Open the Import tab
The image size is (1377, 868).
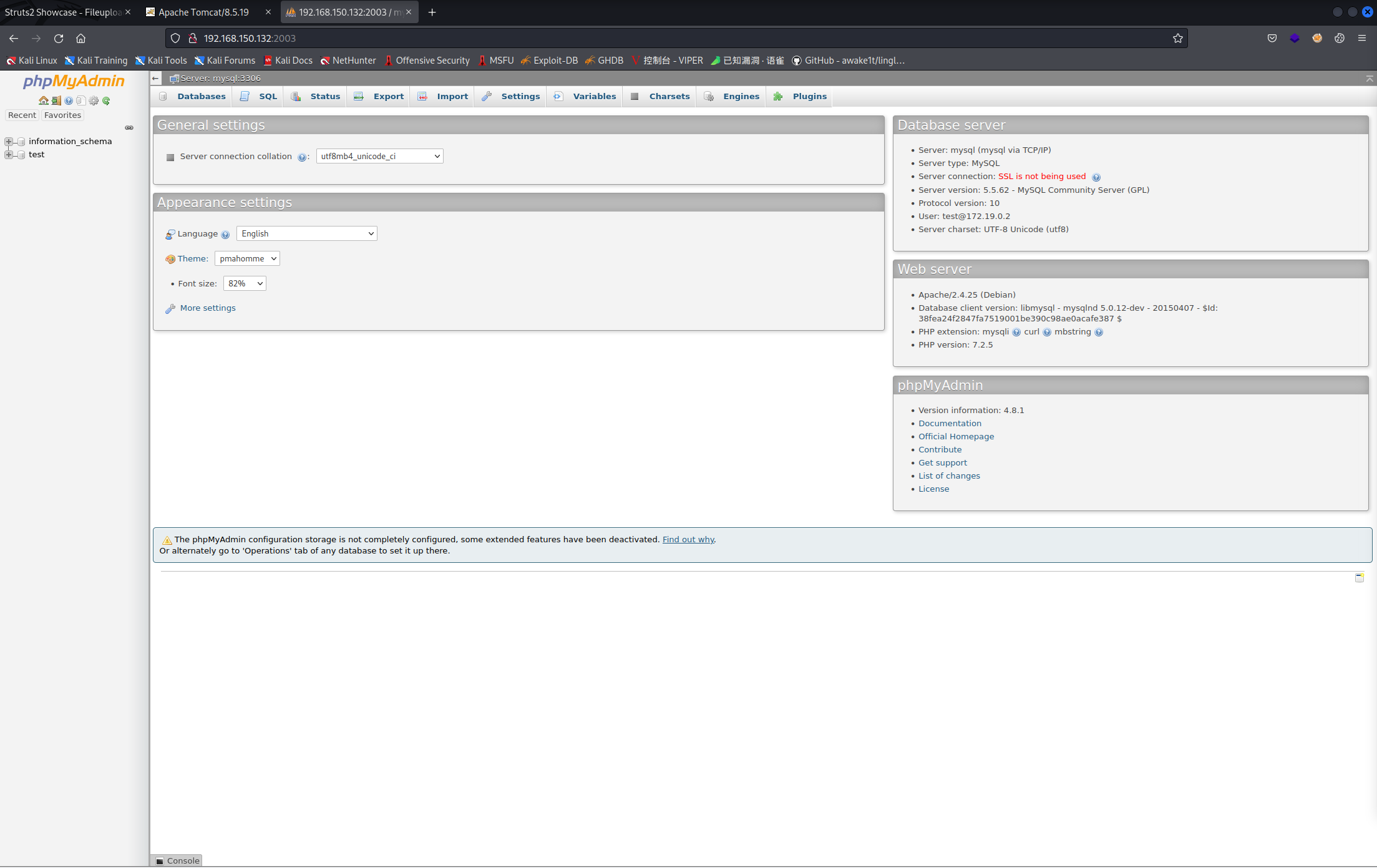[x=442, y=97]
